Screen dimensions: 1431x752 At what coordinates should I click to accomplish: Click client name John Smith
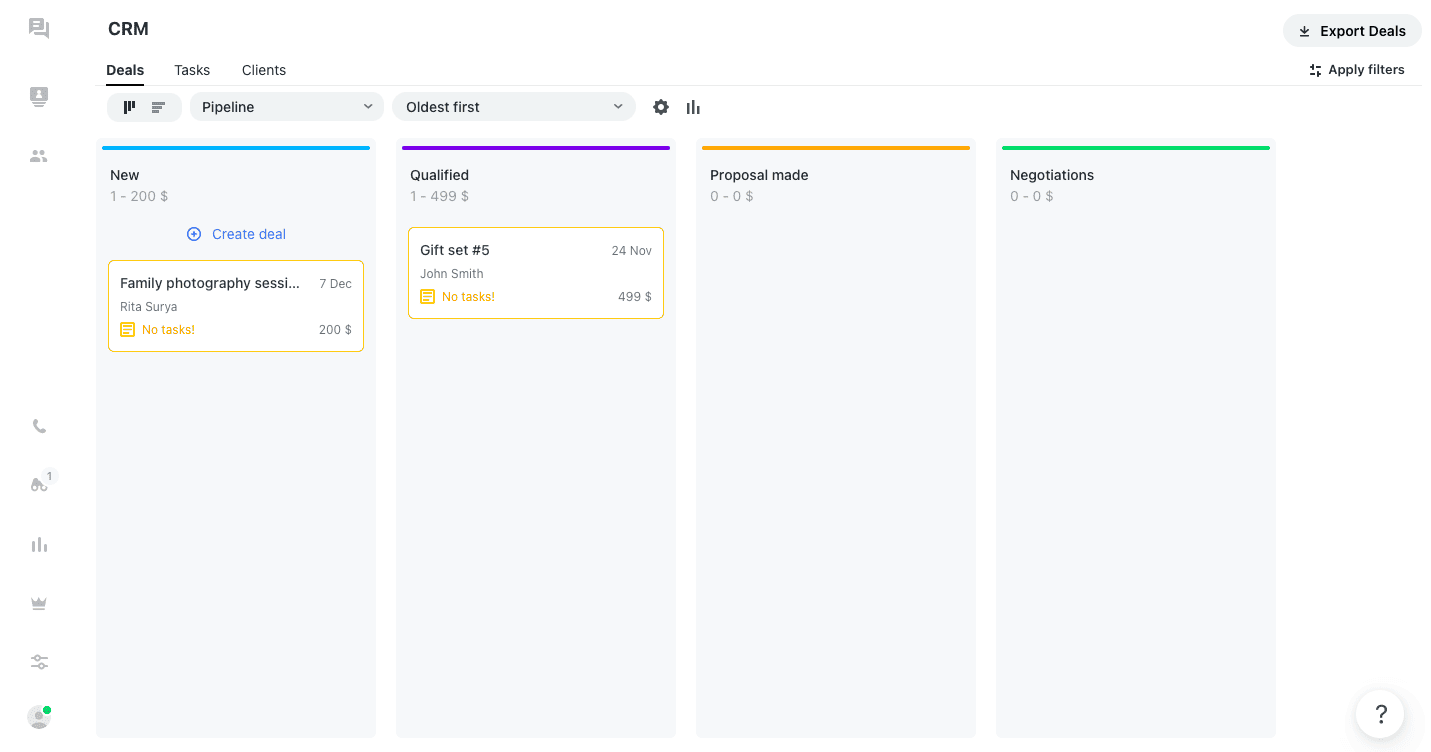(x=452, y=274)
